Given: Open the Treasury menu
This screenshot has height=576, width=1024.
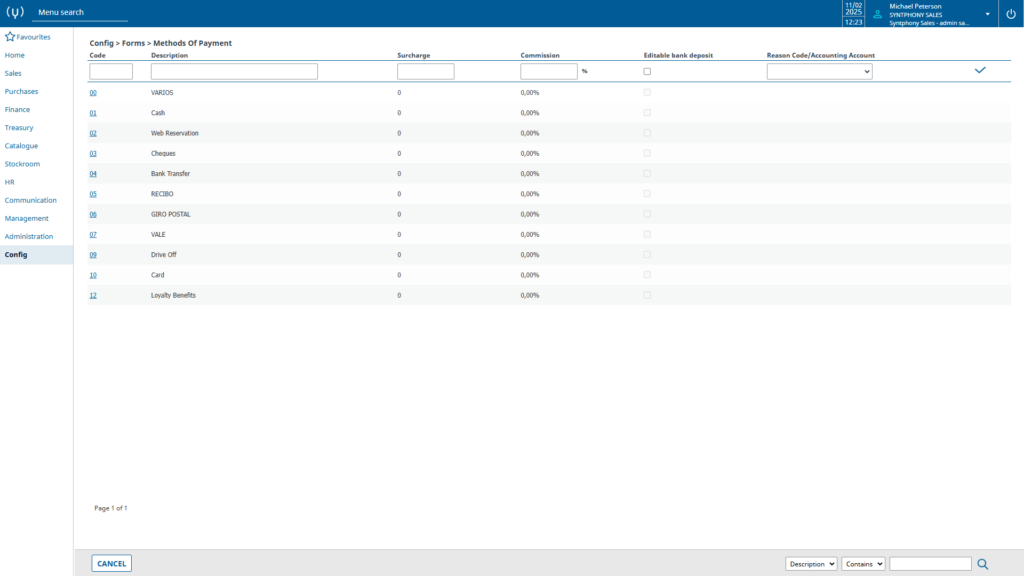Looking at the screenshot, I should (x=19, y=127).
